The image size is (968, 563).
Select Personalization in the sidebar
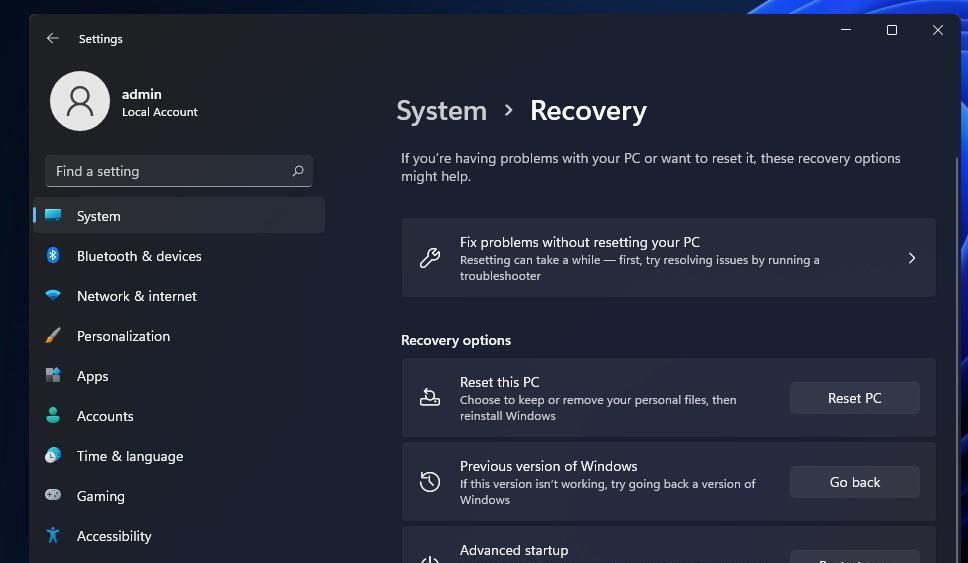179,336
